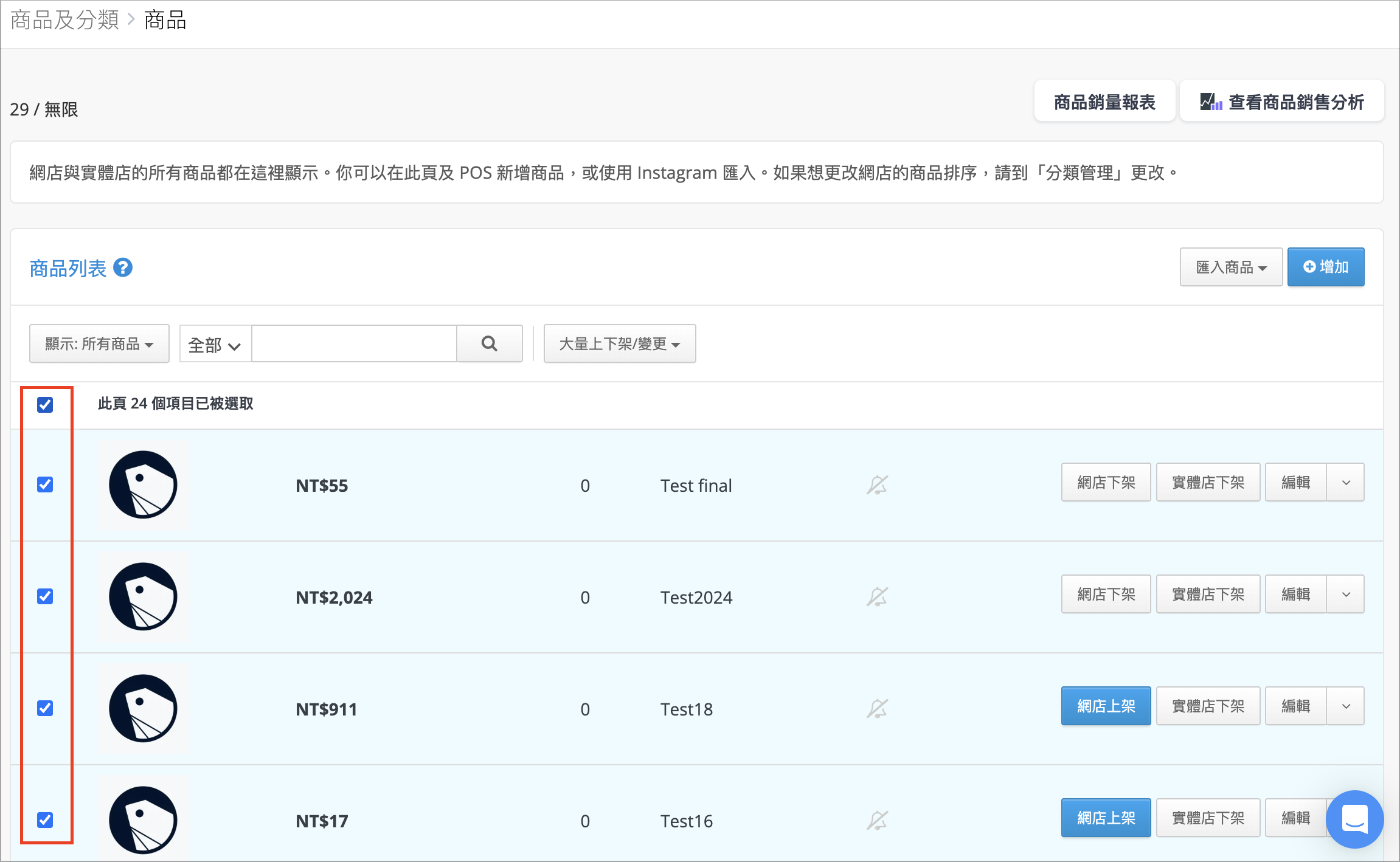
Task: Click the muted bell for Test final
Action: pos(877,485)
